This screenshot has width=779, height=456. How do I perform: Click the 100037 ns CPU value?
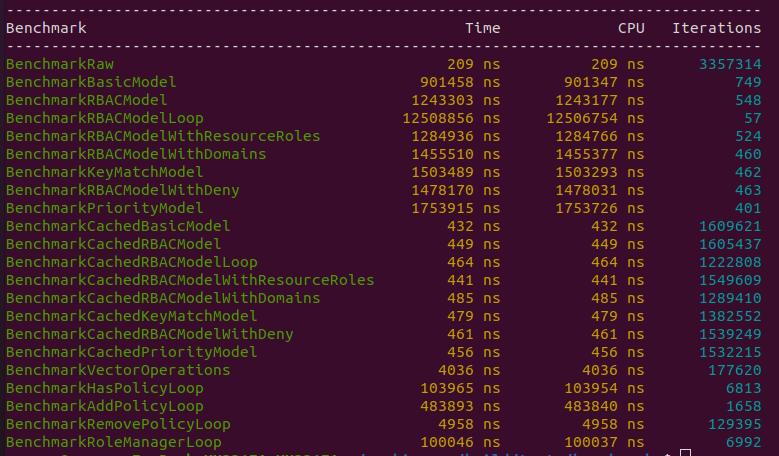(x=604, y=442)
